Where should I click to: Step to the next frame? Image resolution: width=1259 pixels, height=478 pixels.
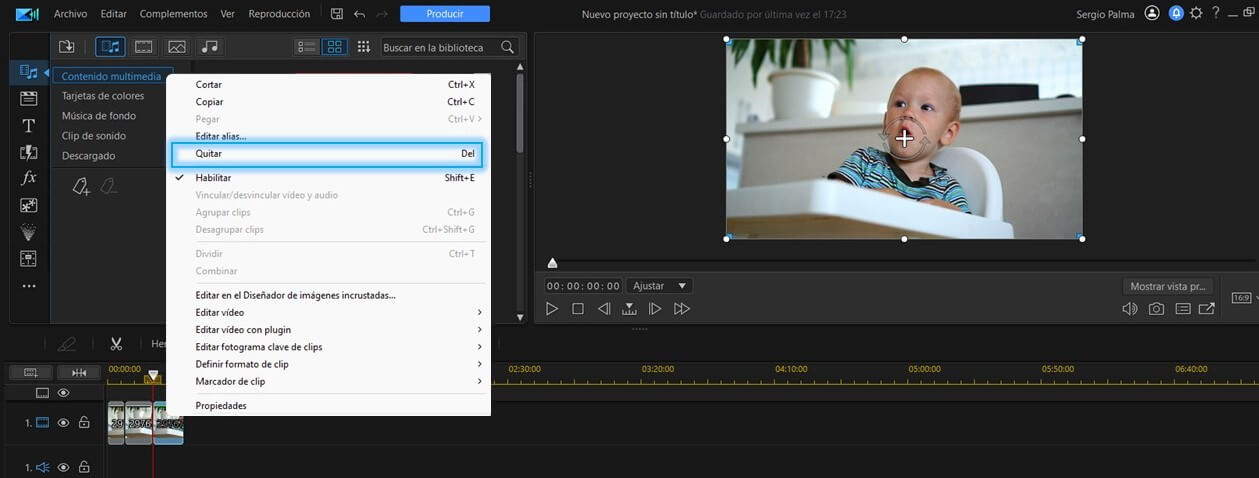point(655,309)
